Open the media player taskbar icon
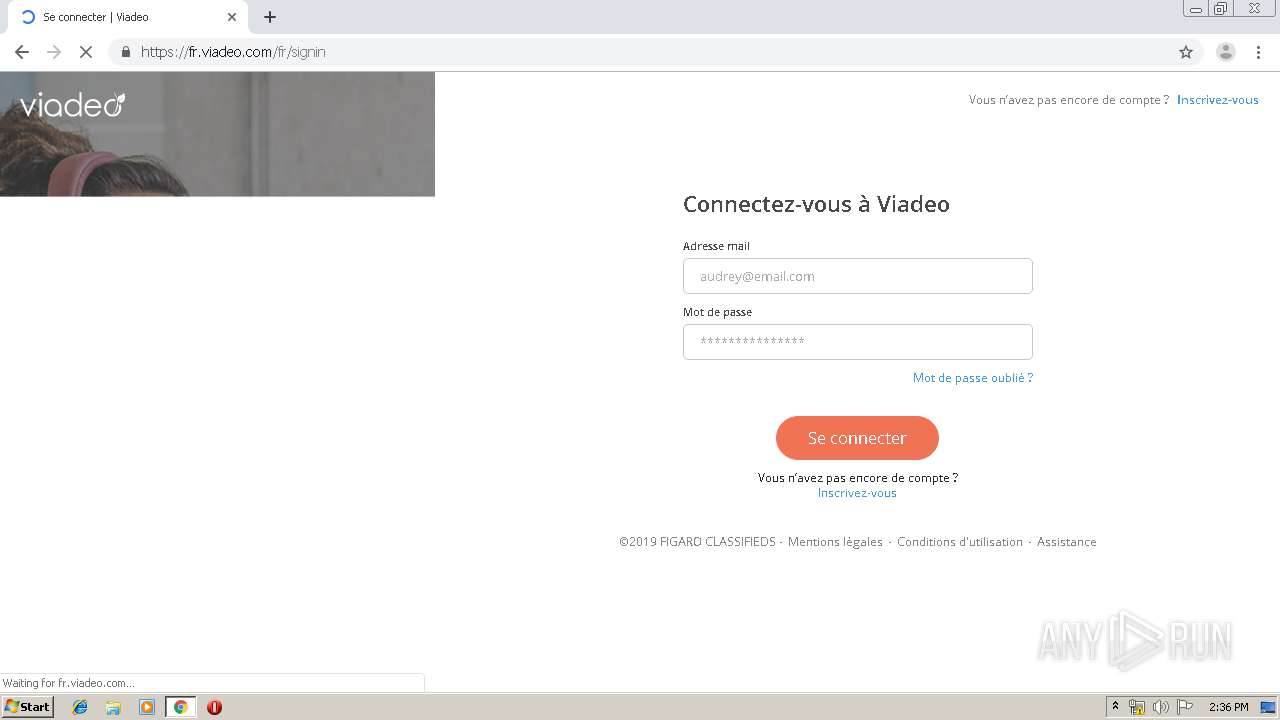The height and width of the screenshot is (720, 1280). [x=147, y=707]
